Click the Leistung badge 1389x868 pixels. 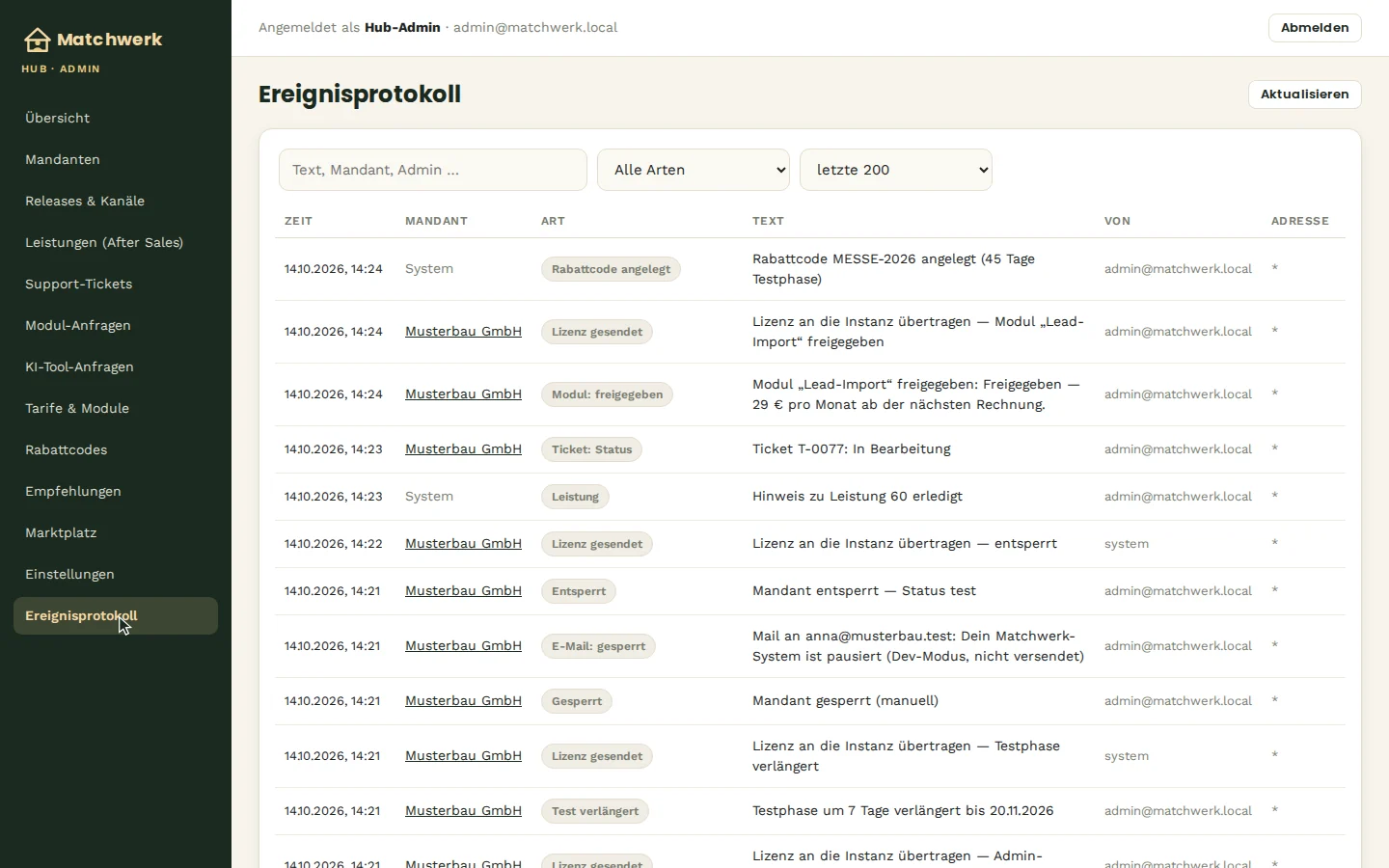coord(575,497)
